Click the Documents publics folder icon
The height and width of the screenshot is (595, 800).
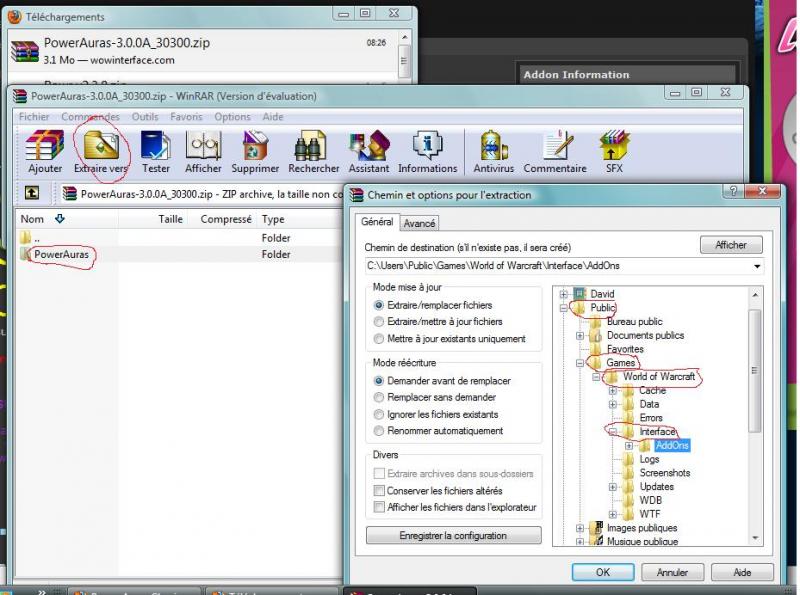[595, 335]
